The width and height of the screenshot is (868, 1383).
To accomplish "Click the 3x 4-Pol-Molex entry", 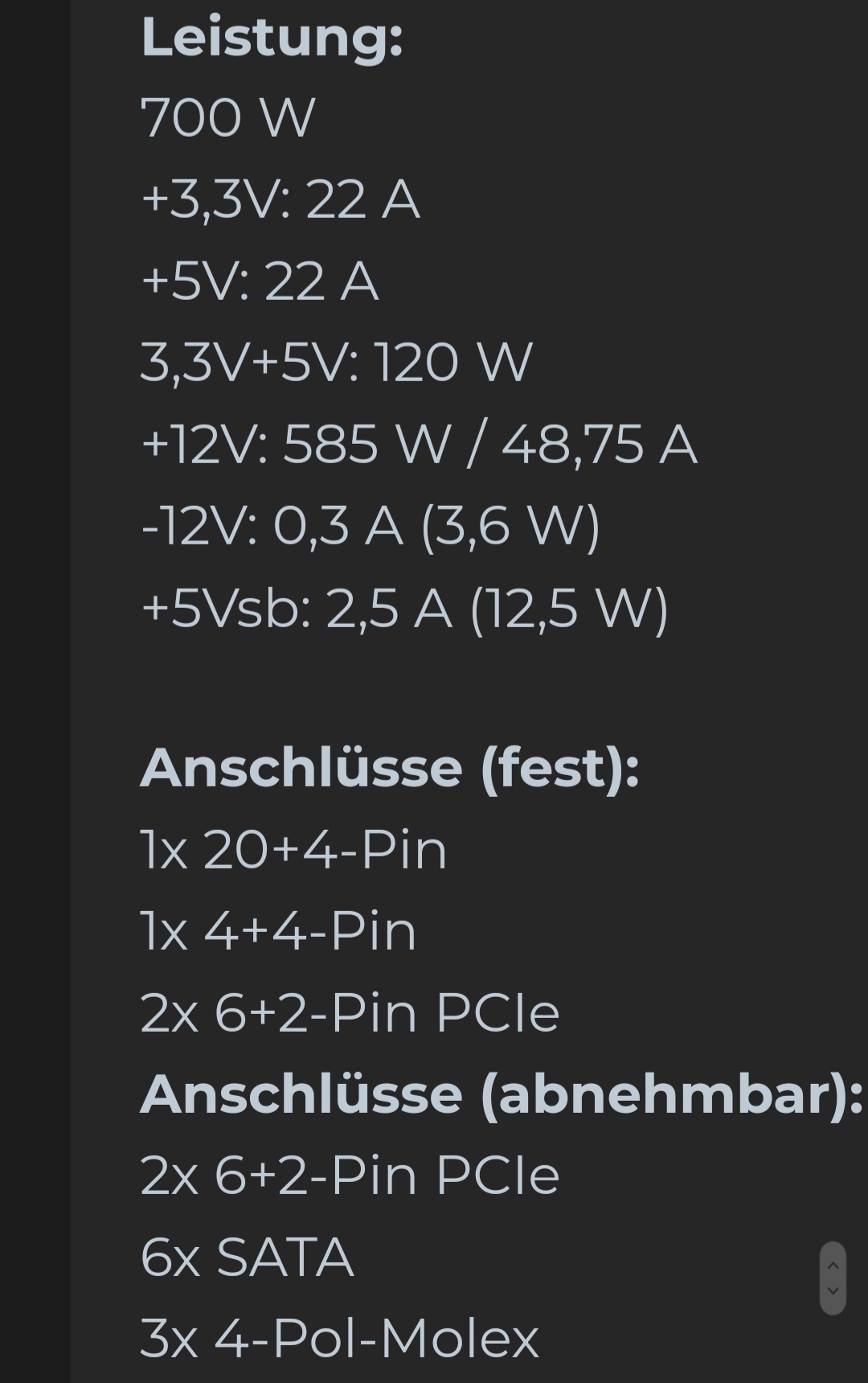I will tap(339, 1339).
